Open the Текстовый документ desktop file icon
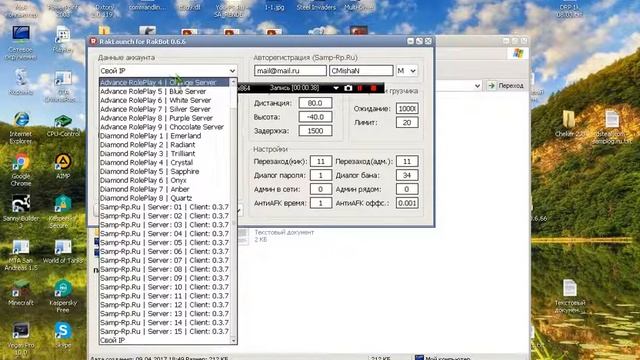This screenshot has width=640, height=360. (570, 296)
